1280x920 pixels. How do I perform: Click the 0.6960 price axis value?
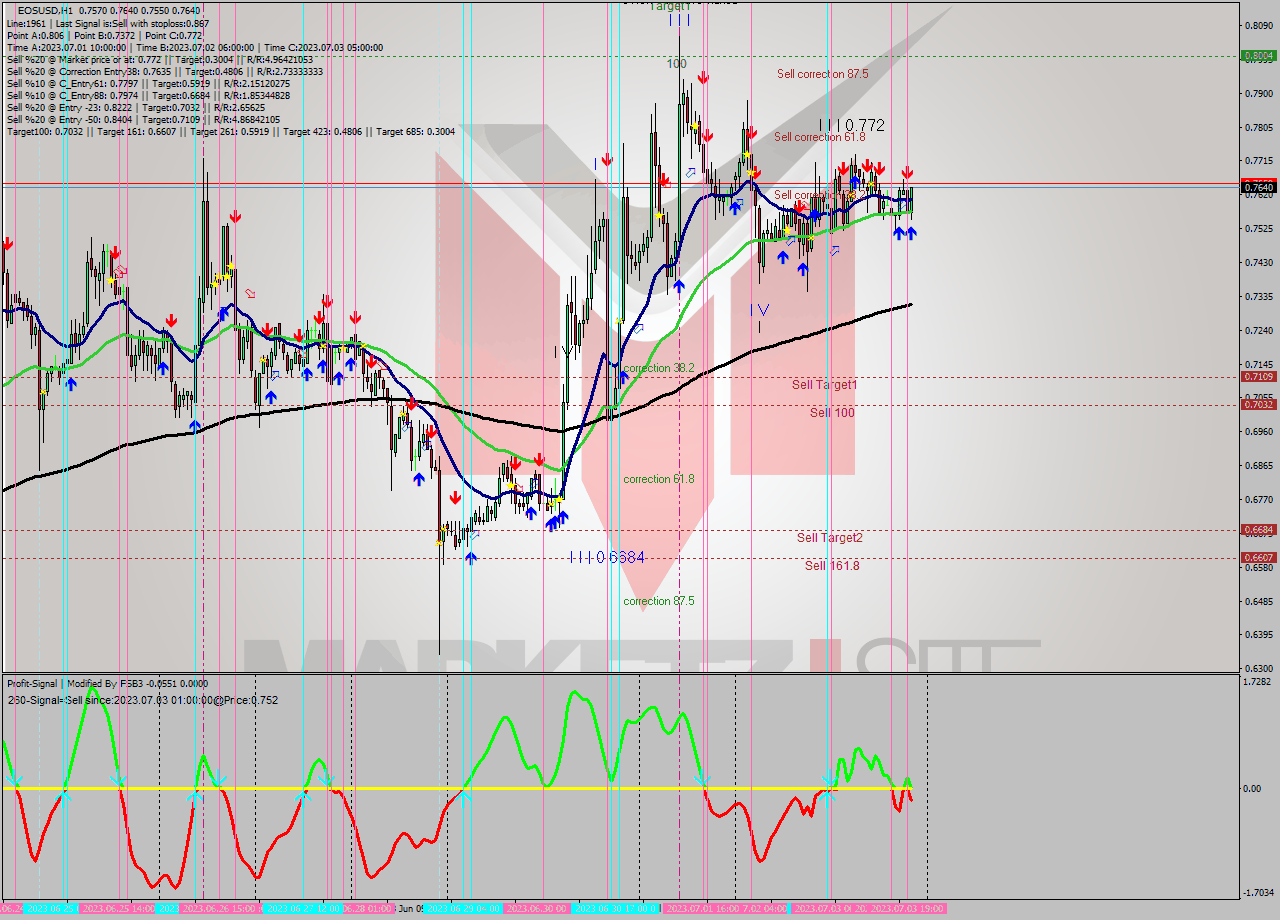click(1258, 432)
